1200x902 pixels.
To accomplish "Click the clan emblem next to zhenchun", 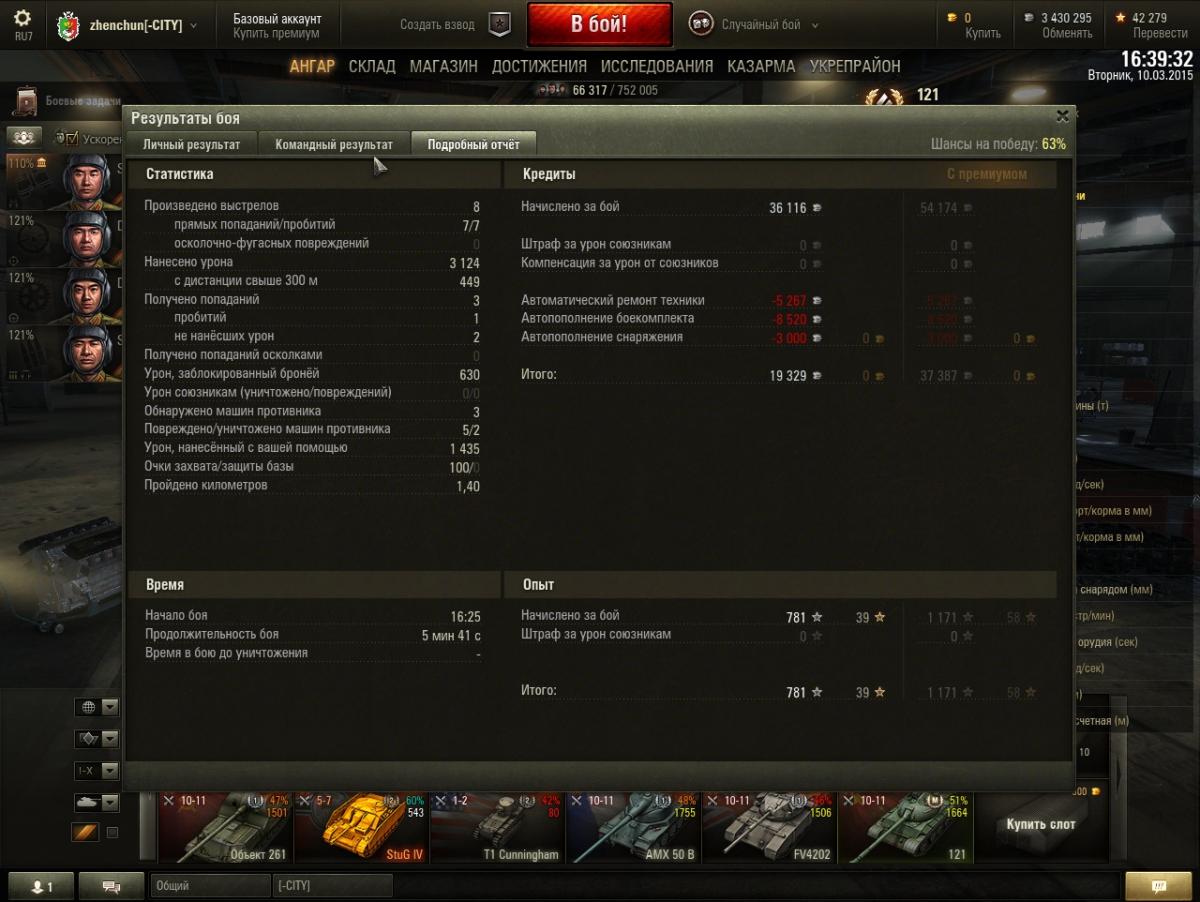I will coord(69,24).
